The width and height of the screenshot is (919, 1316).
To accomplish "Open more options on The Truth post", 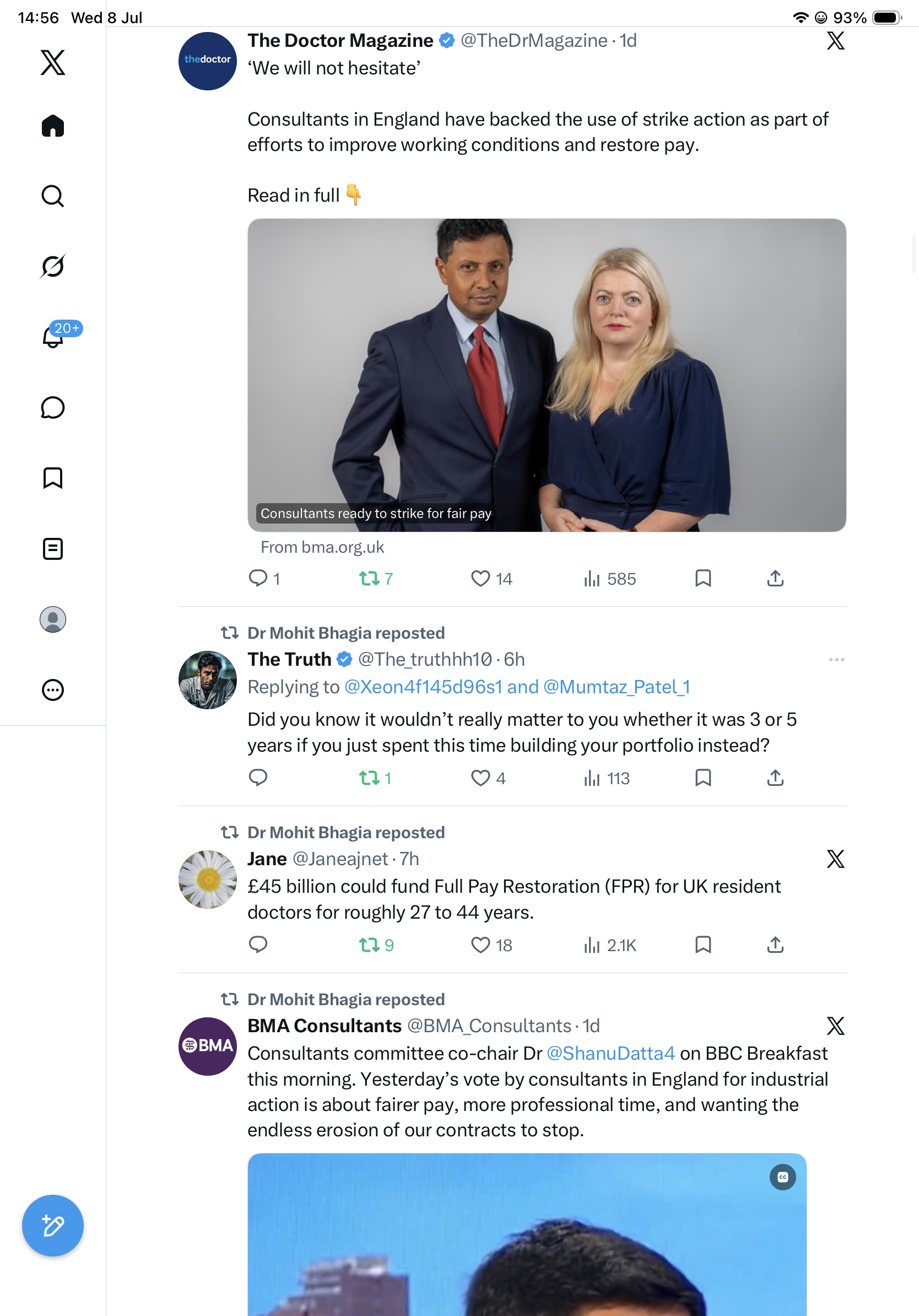I will (x=836, y=660).
